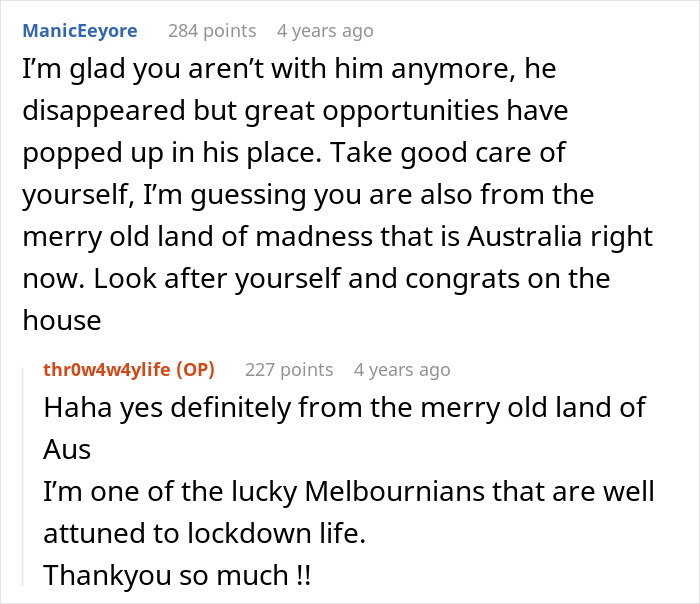Open thr0w4w4ylife's profile link
The image size is (700, 604).
click(x=108, y=370)
